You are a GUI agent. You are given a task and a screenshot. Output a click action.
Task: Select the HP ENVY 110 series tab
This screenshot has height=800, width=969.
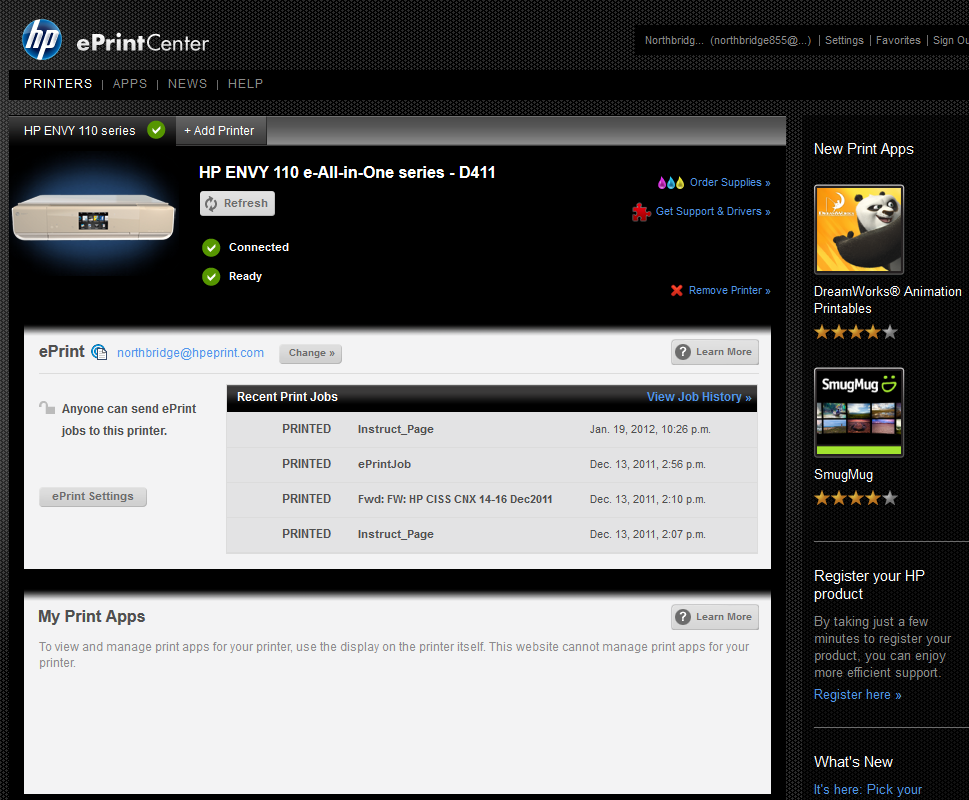[x=93, y=131]
